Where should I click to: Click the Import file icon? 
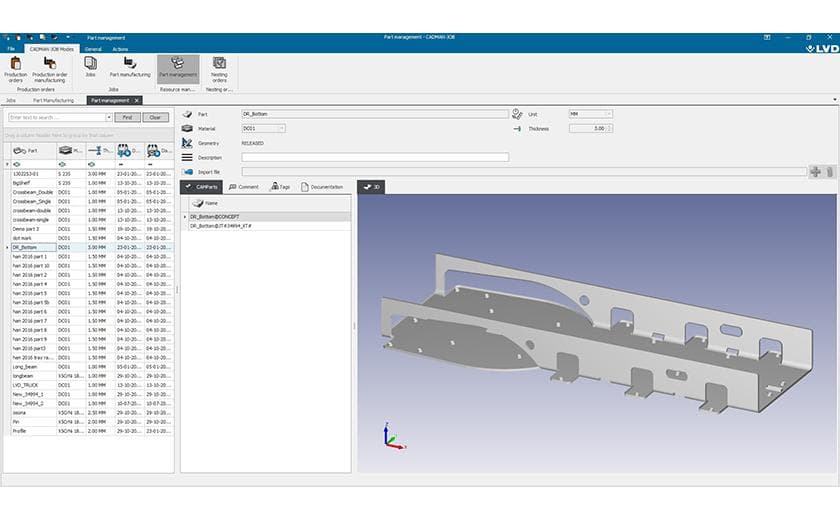[188, 172]
